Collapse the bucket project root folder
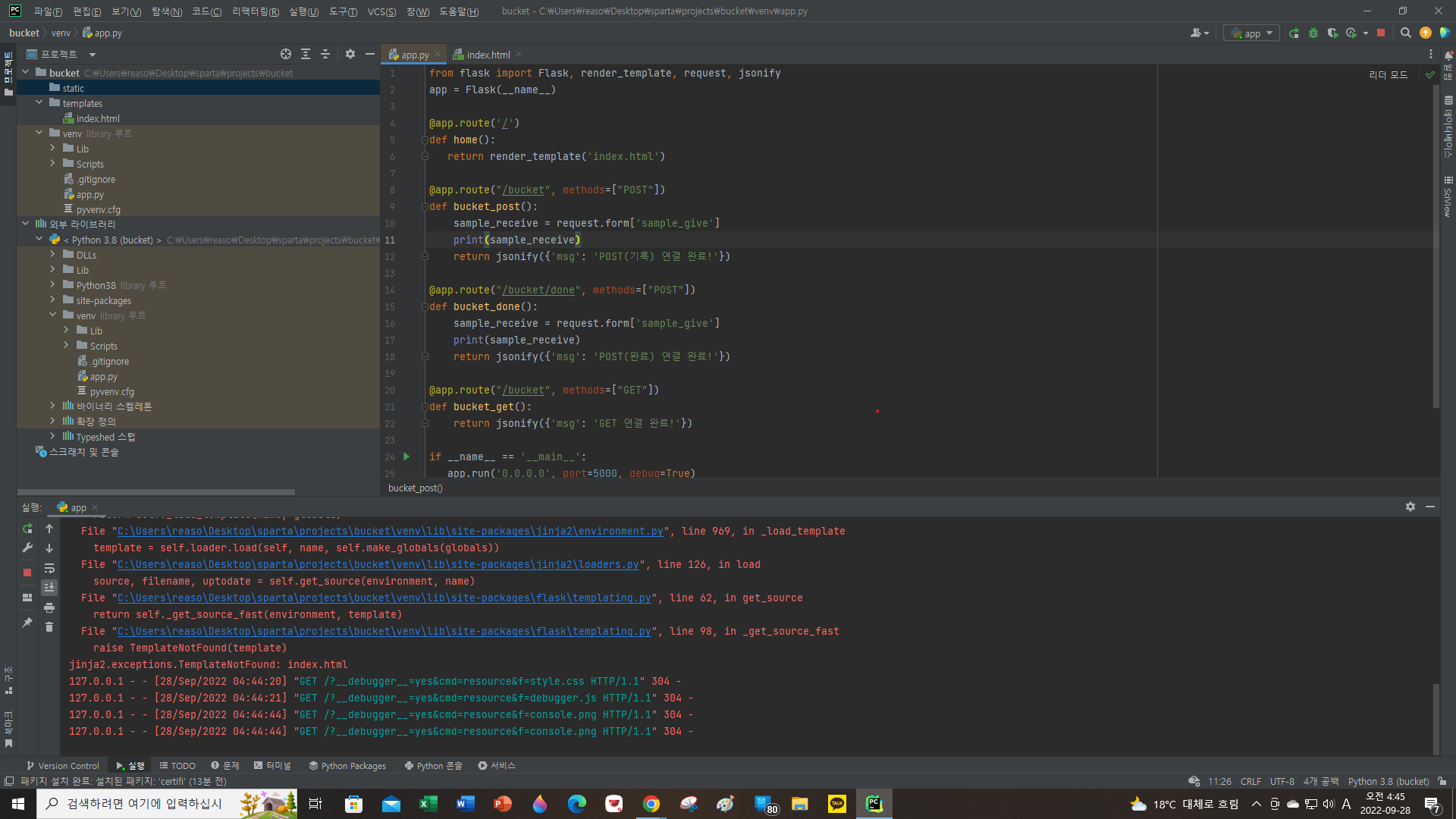The image size is (1456, 819). pyautogui.click(x=26, y=73)
